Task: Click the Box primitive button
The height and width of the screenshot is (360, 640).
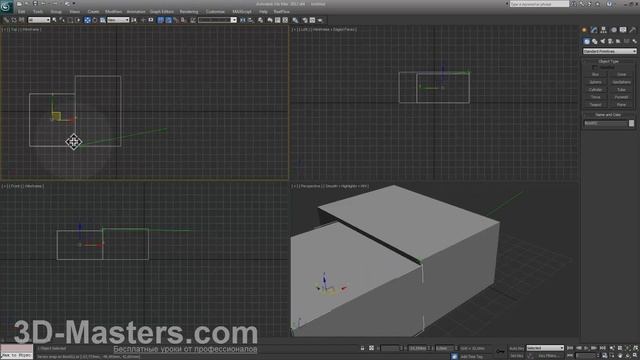Action: point(596,74)
